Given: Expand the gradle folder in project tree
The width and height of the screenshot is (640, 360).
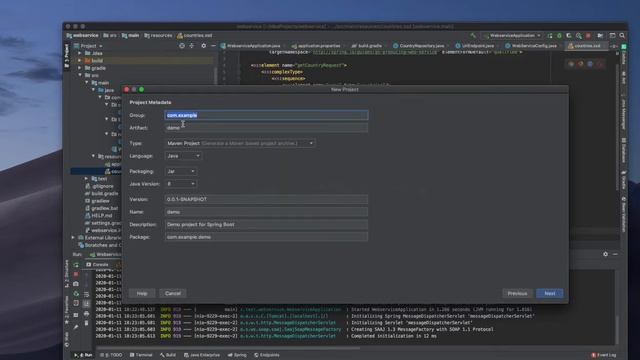Looking at the screenshot, I should tap(80, 68).
